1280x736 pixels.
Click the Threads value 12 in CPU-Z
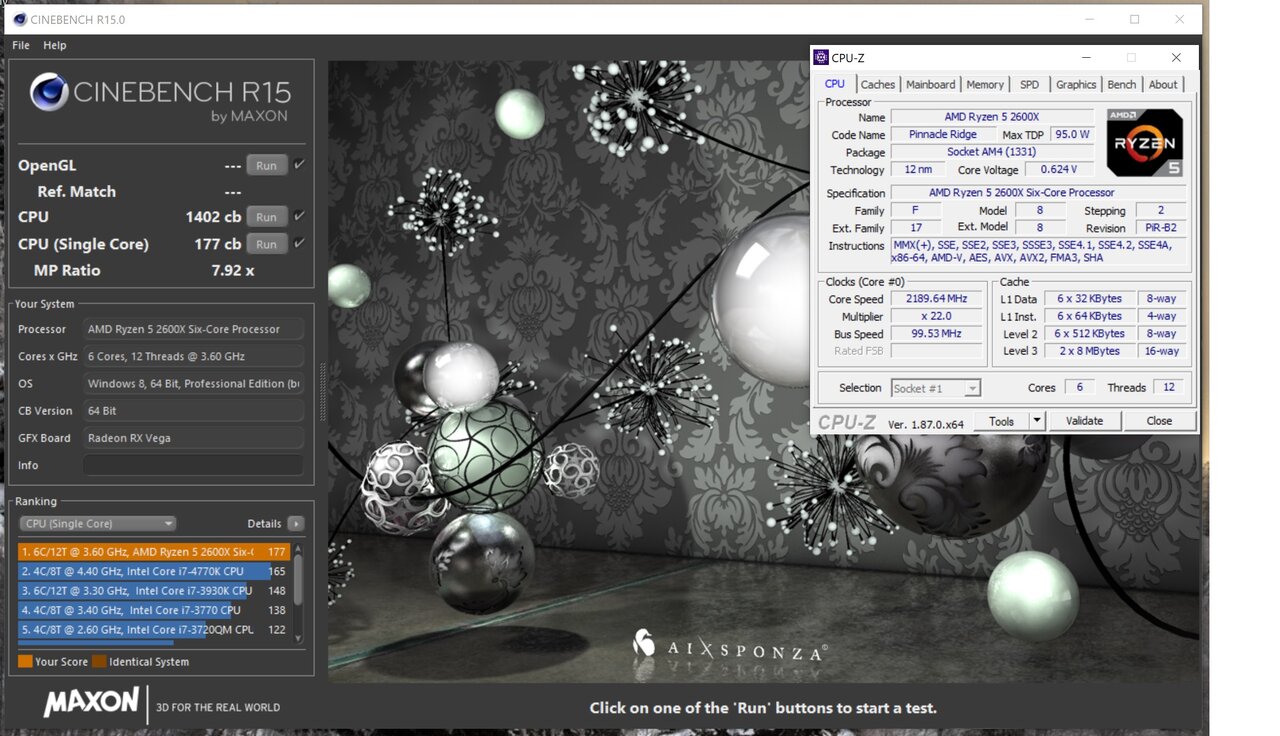coord(1169,388)
